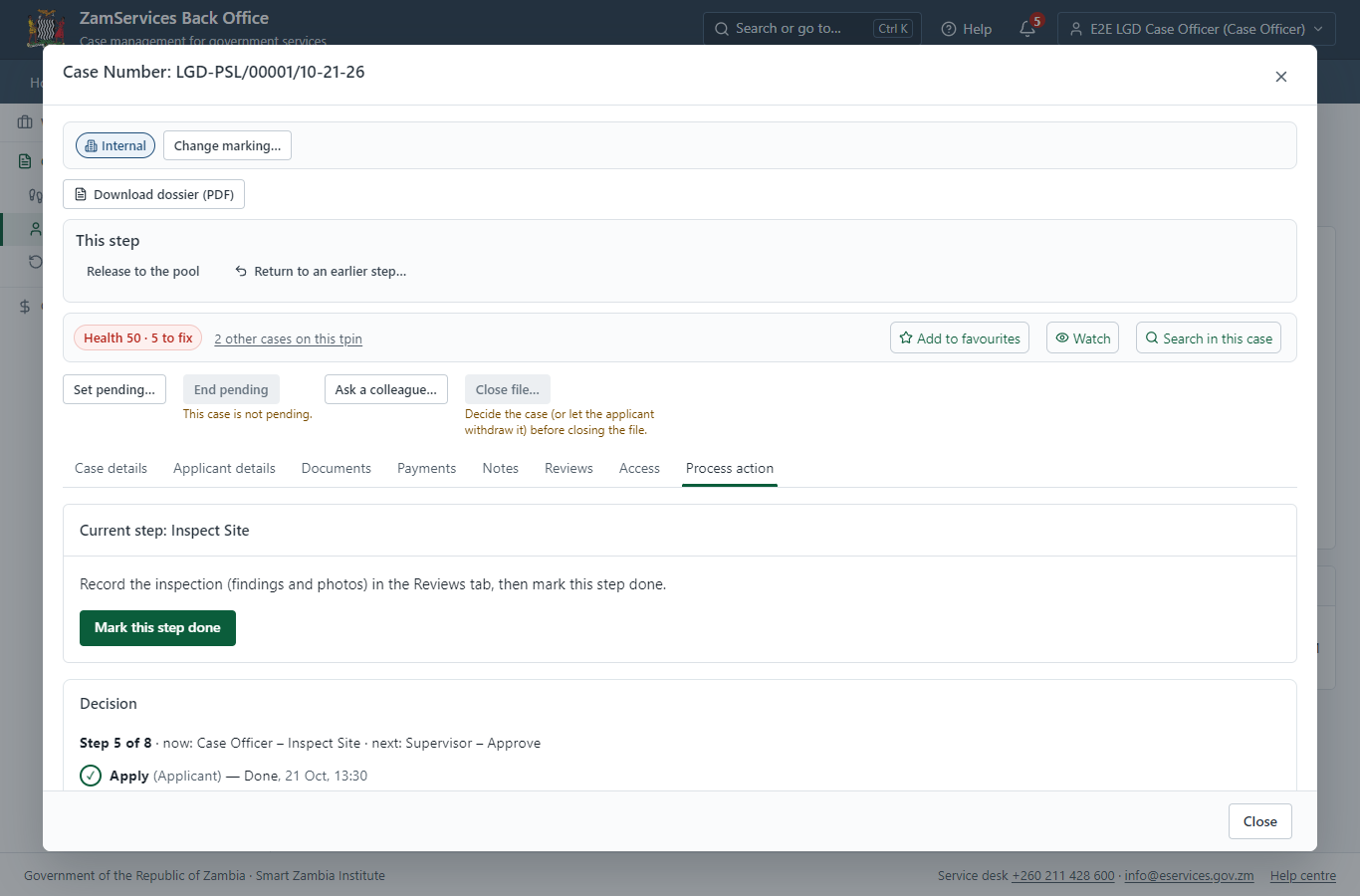This screenshot has height=896, width=1360.
Task: Click Search or go to field
Action: pos(812,29)
